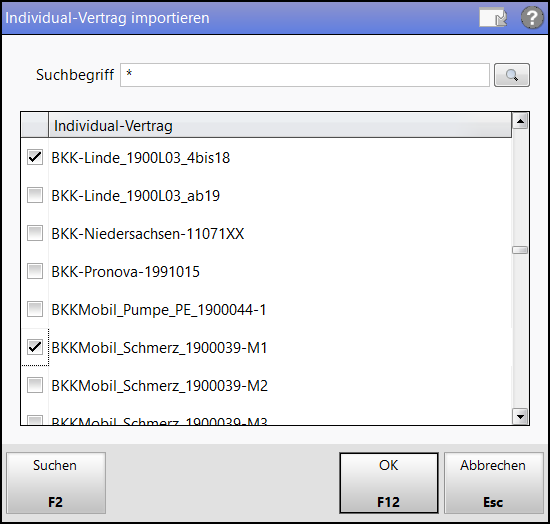
Task: Select row text BKKMobil_Pumpe_PE_1900044-1
Action: click(x=159, y=310)
